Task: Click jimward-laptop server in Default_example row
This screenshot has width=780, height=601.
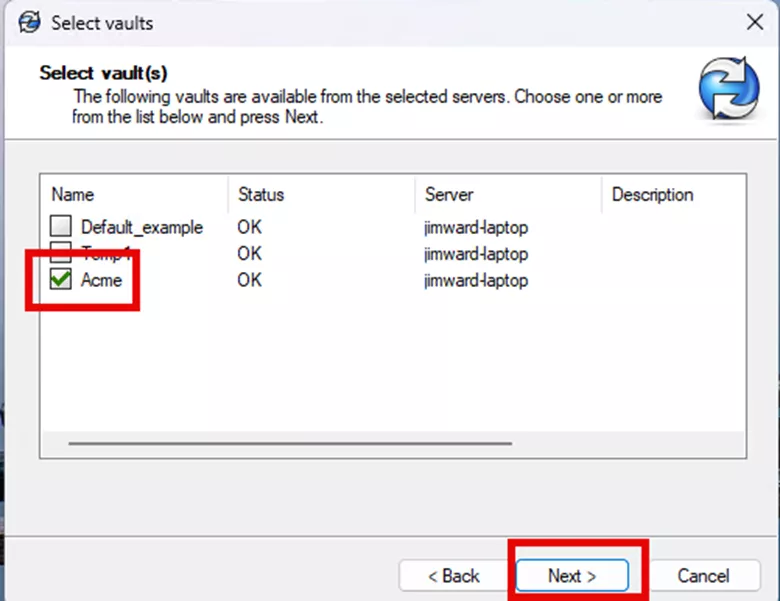Action: pos(476,228)
